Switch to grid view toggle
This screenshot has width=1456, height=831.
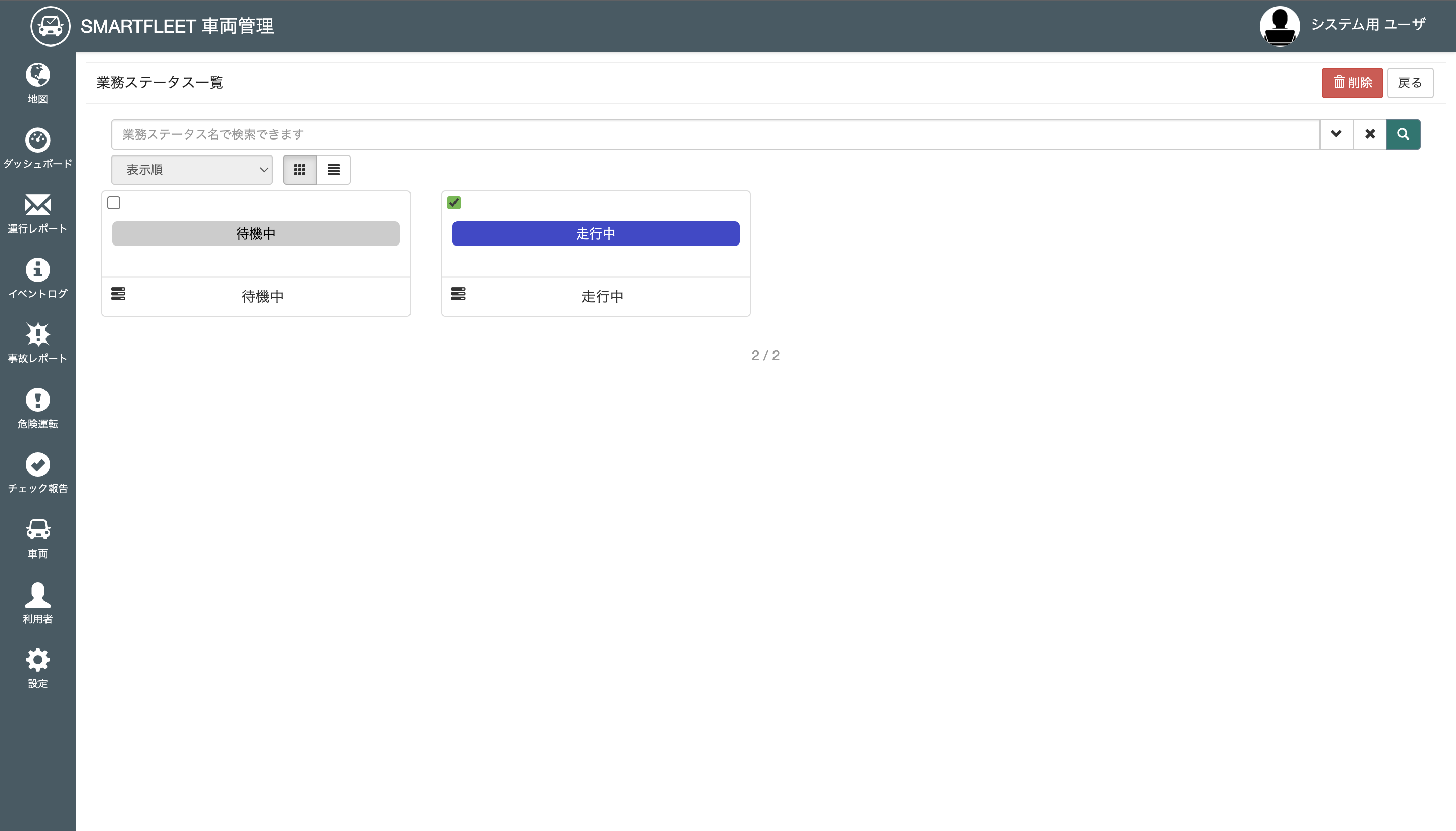(x=300, y=169)
